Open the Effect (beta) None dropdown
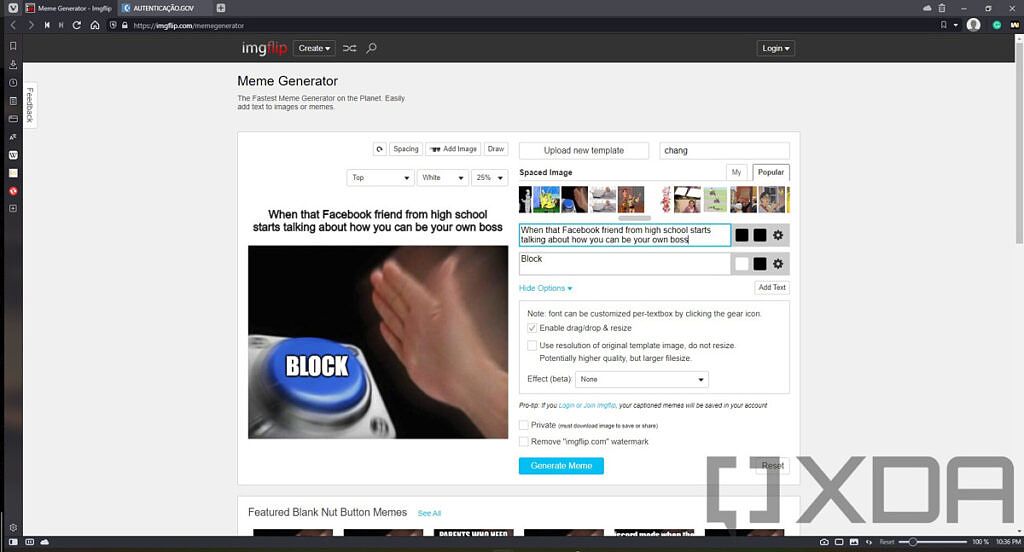 coord(642,380)
